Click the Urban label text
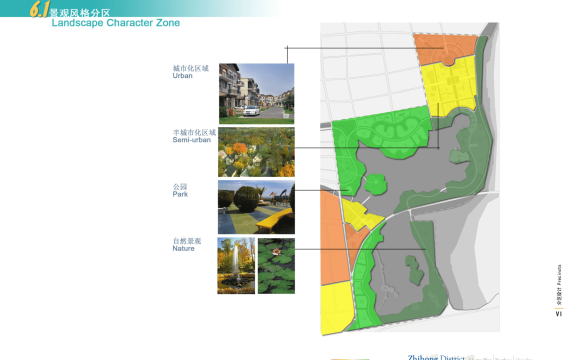 click(182, 76)
